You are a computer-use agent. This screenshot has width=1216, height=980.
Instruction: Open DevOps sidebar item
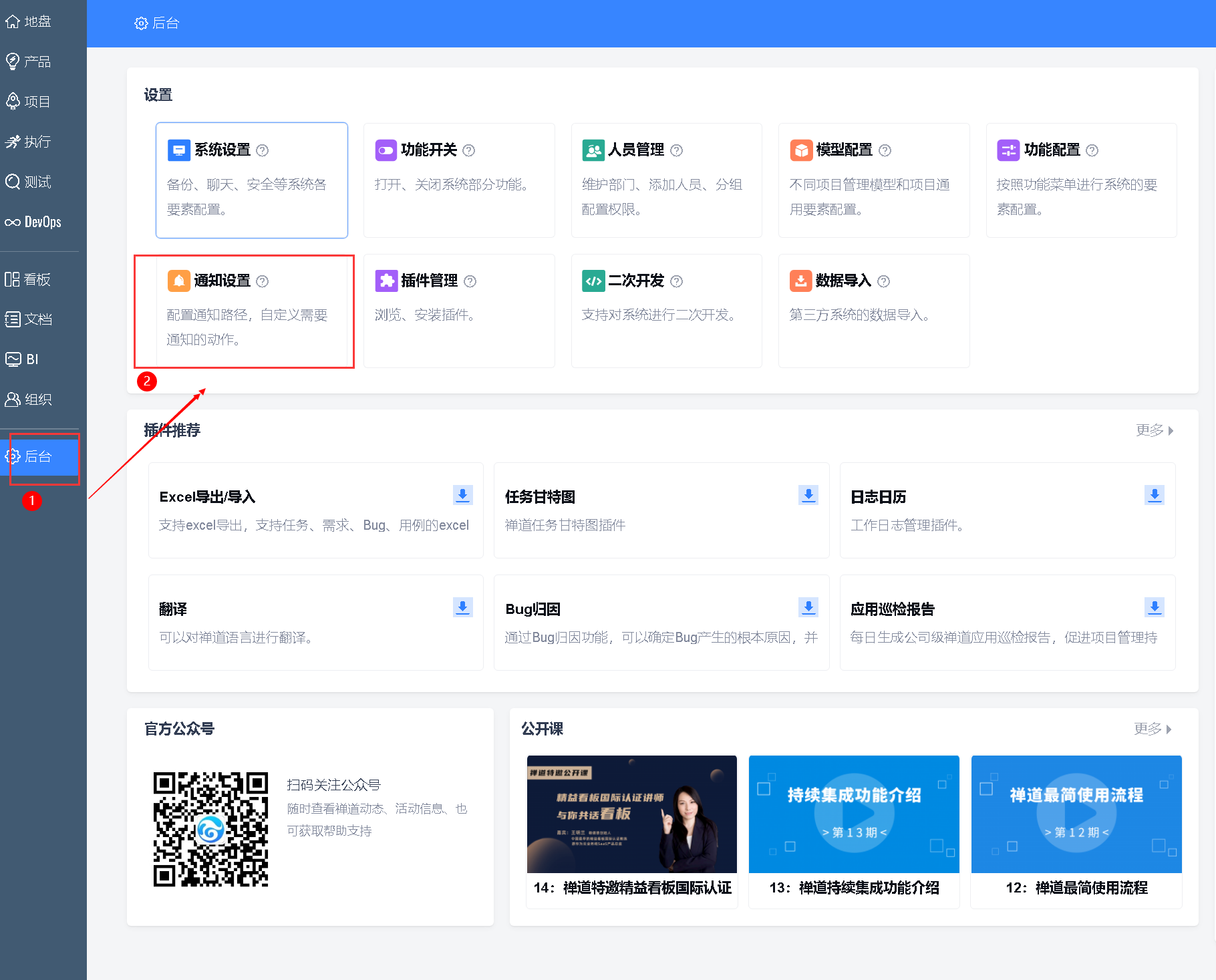coord(33,222)
